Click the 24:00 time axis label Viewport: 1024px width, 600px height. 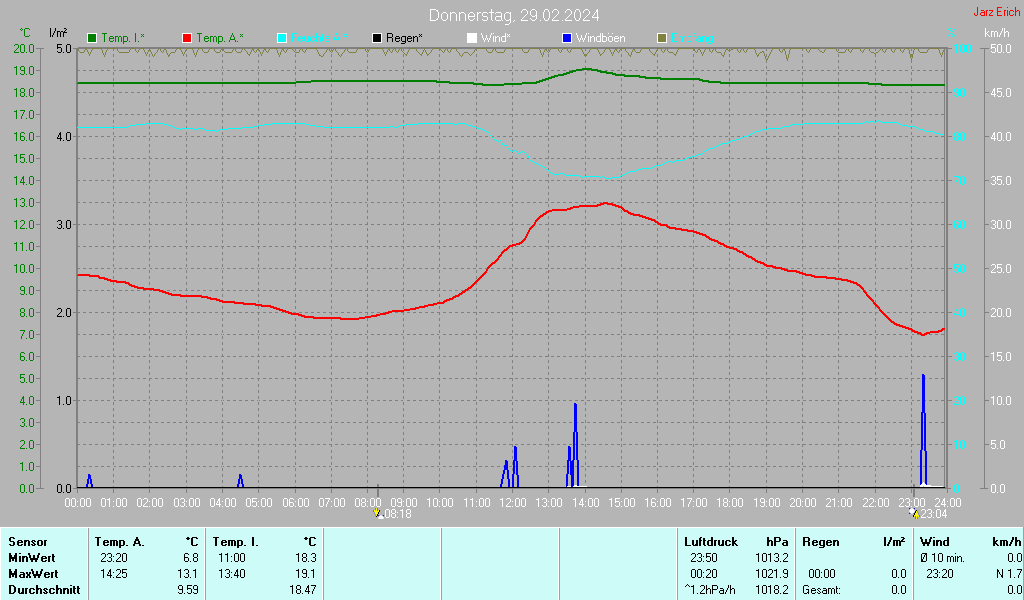948,503
